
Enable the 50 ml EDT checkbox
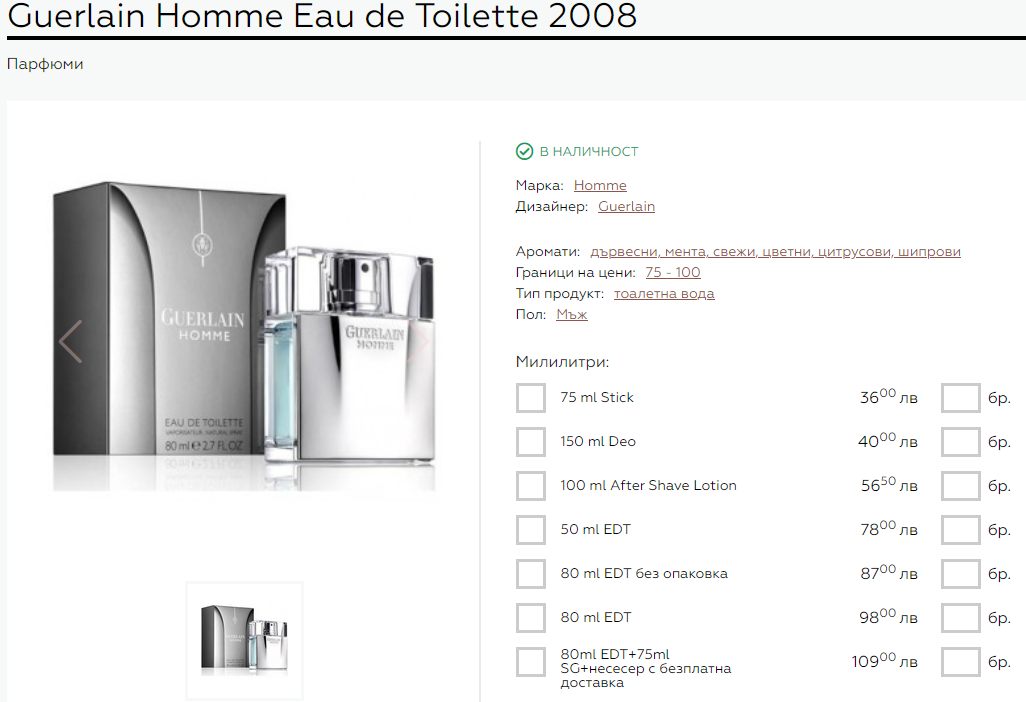point(531,529)
